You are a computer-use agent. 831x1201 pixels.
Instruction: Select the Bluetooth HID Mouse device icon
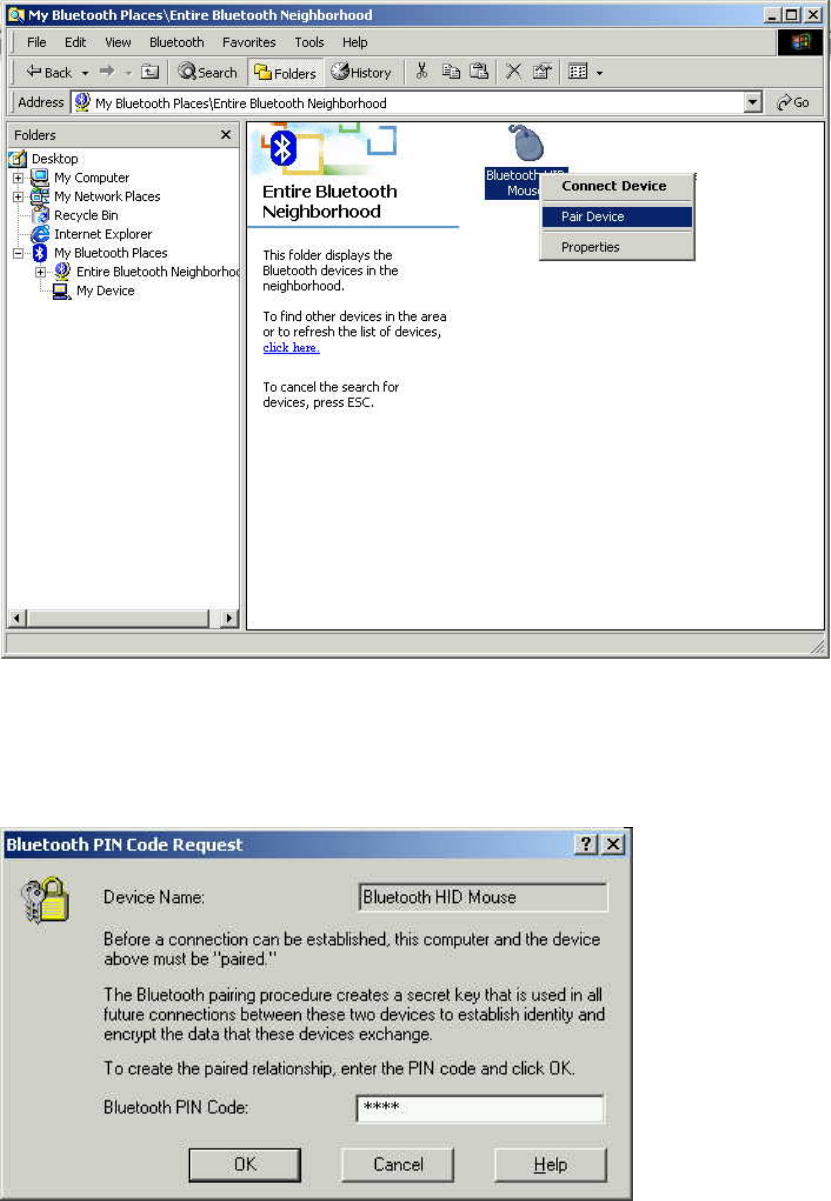coord(526,143)
